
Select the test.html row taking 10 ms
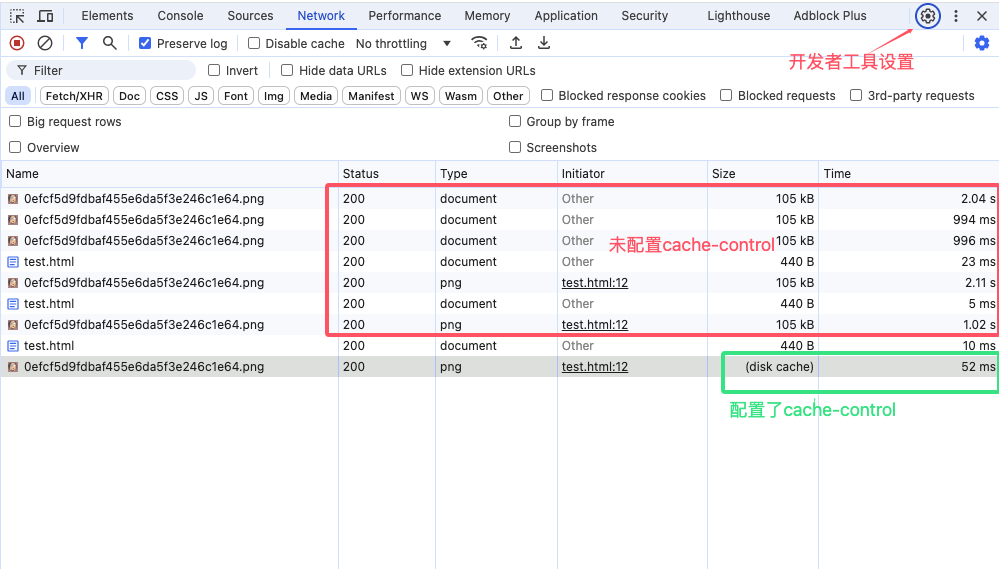coord(500,345)
